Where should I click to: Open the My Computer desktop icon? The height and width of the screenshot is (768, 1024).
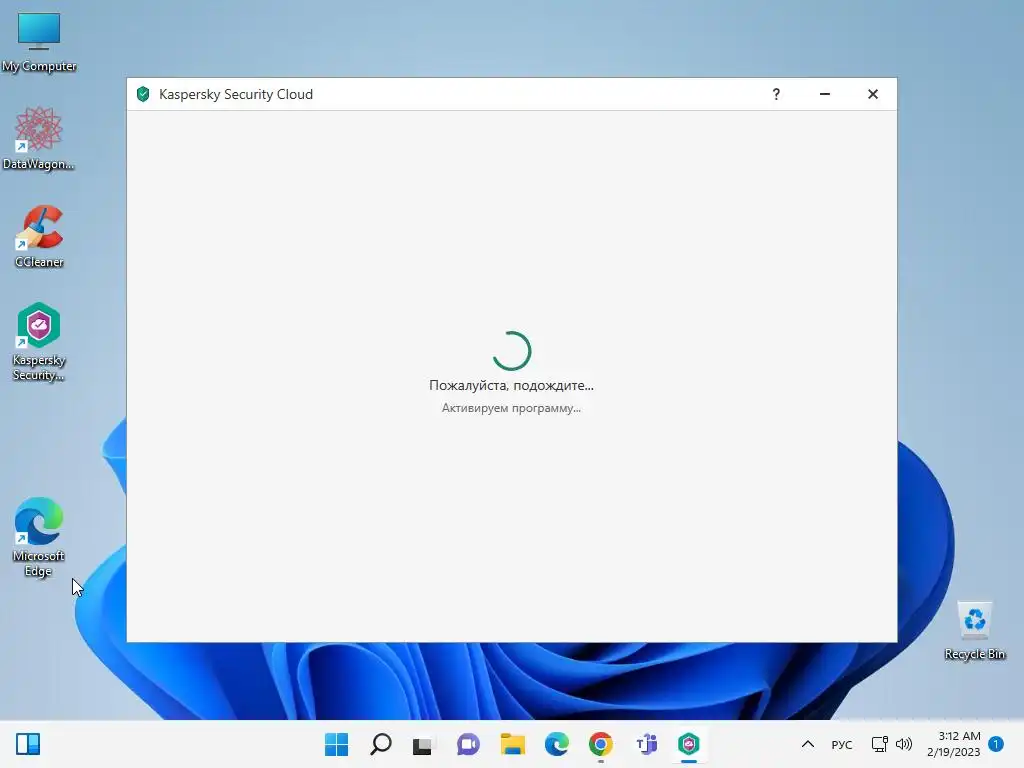(39, 41)
